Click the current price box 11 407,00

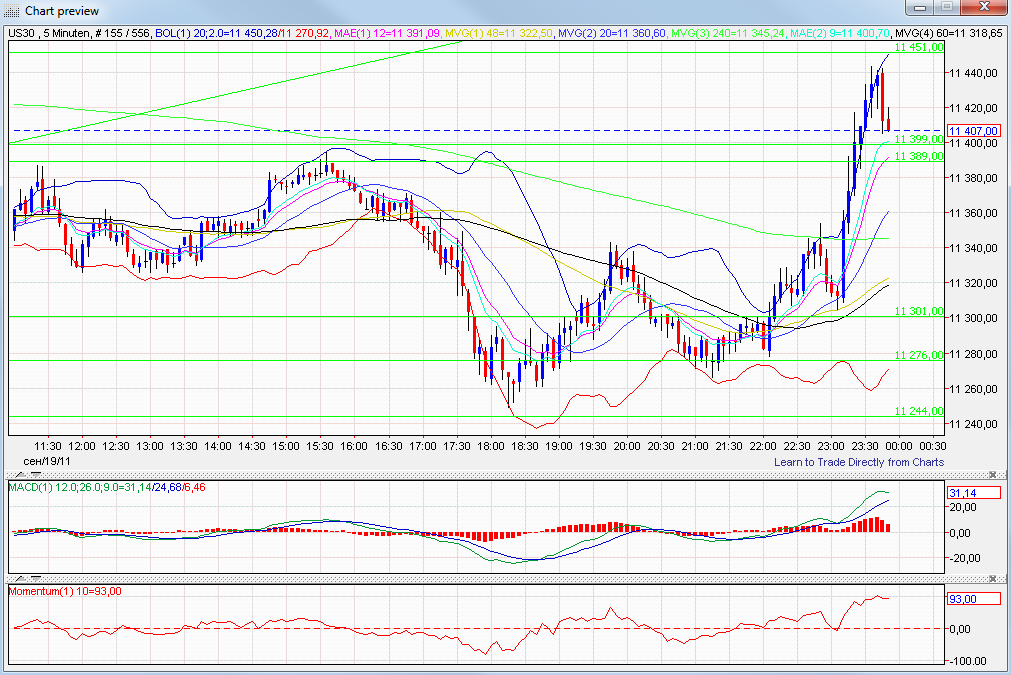(x=974, y=131)
